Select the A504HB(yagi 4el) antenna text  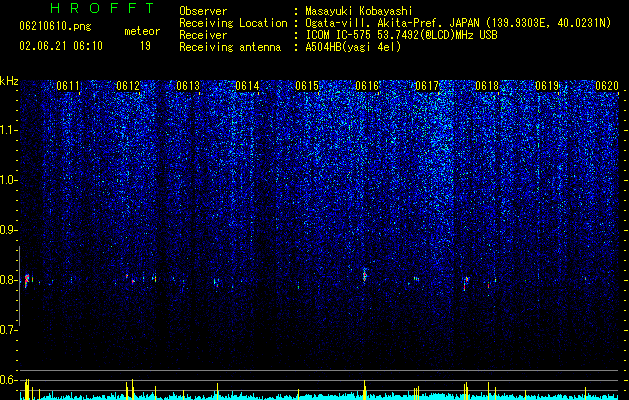(353, 47)
